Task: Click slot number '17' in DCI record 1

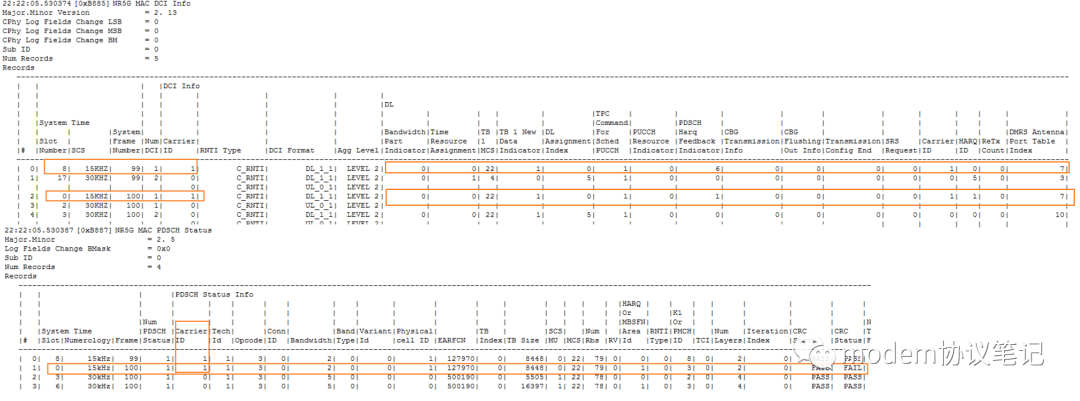Action: click(61, 178)
